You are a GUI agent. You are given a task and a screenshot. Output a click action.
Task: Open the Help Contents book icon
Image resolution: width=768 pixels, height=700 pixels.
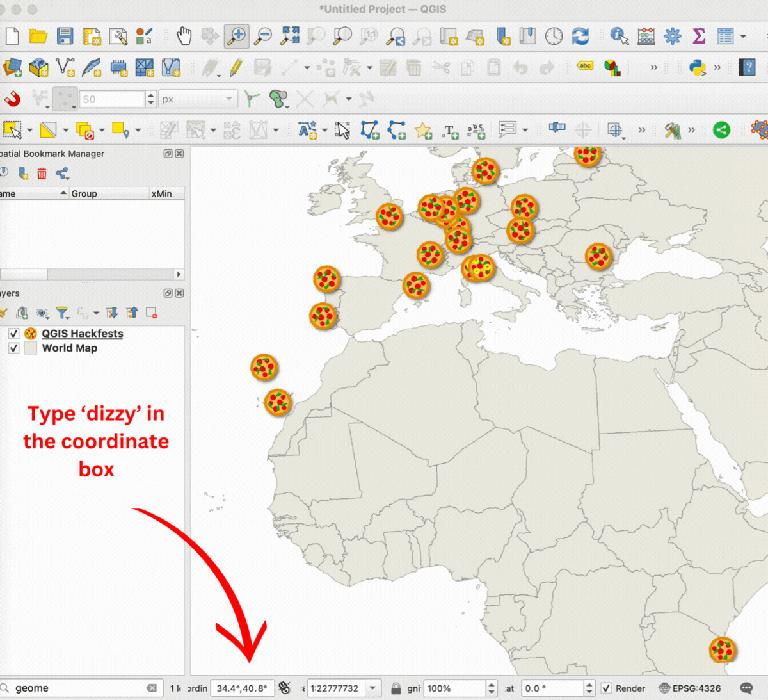pos(747,67)
